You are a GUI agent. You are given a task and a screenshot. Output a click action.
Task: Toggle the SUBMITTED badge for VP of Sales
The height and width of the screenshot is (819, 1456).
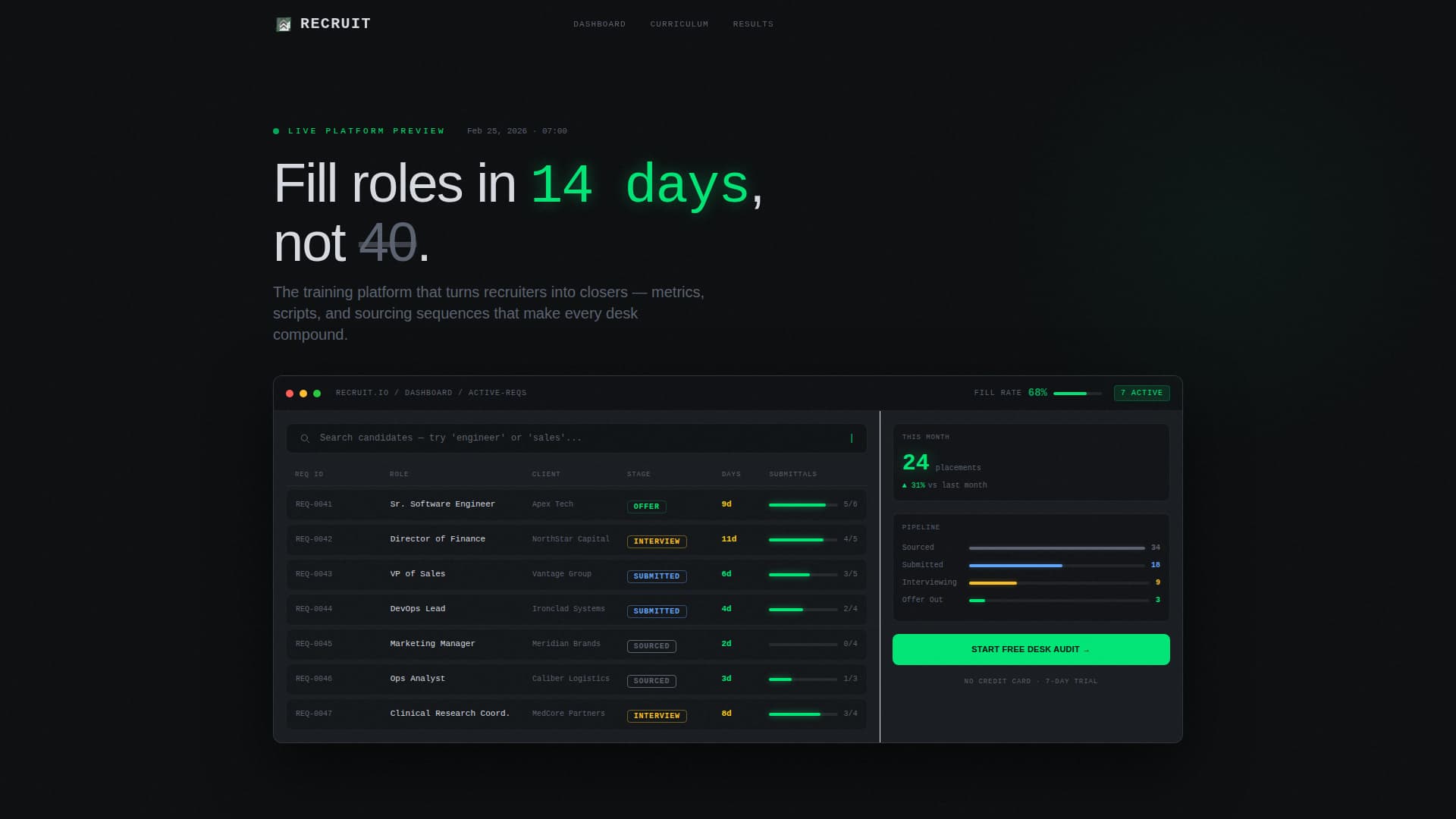click(x=656, y=576)
